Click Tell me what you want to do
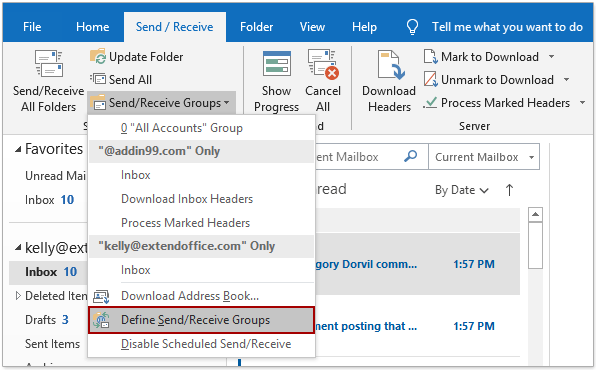The image size is (596, 370). coord(507,27)
